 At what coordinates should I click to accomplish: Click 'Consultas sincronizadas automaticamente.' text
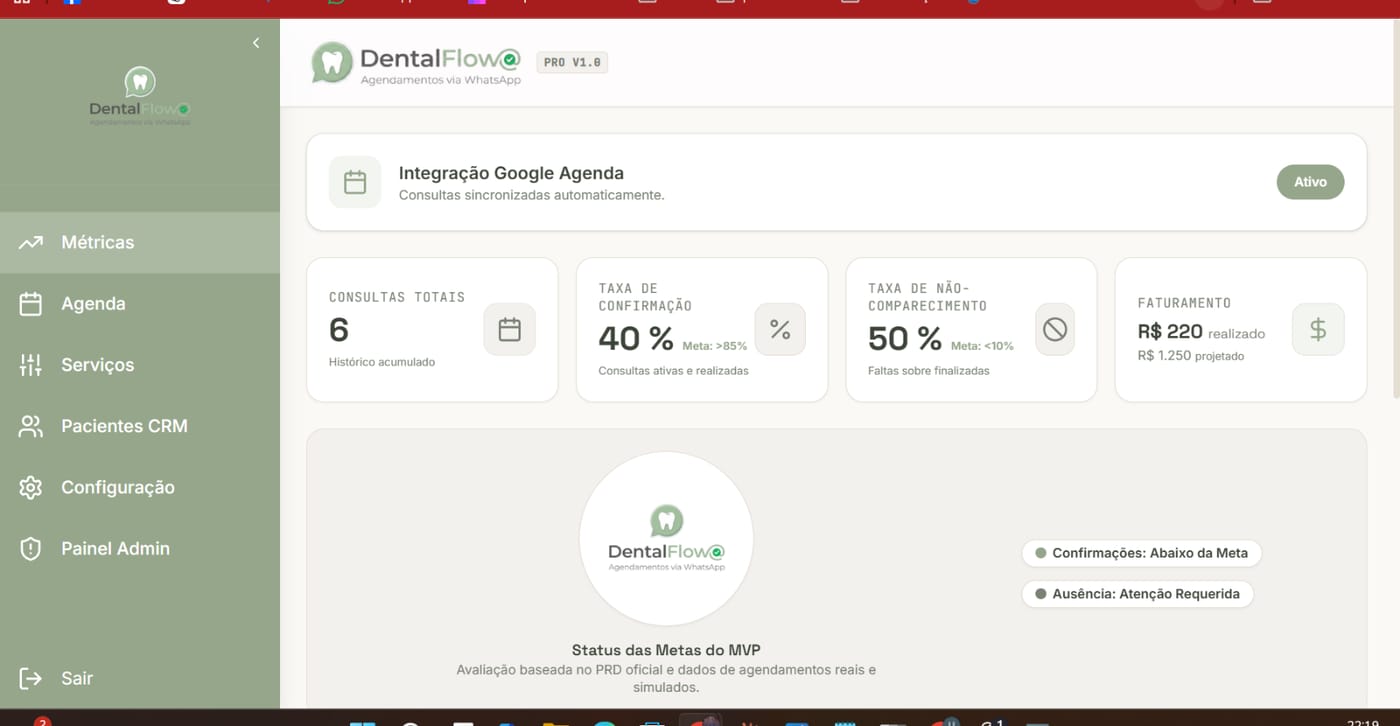[x=531, y=195]
